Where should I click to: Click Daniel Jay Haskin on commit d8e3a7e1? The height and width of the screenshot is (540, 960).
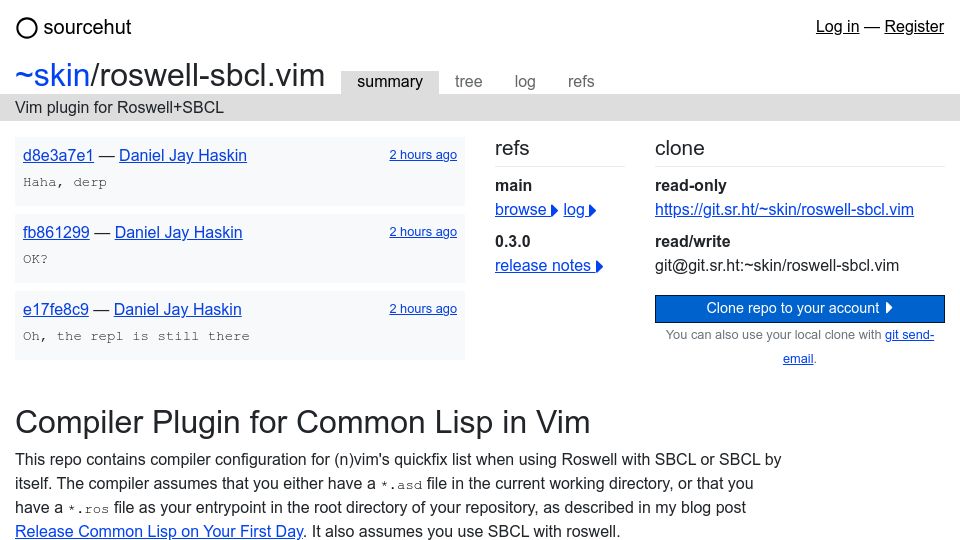coord(182,156)
